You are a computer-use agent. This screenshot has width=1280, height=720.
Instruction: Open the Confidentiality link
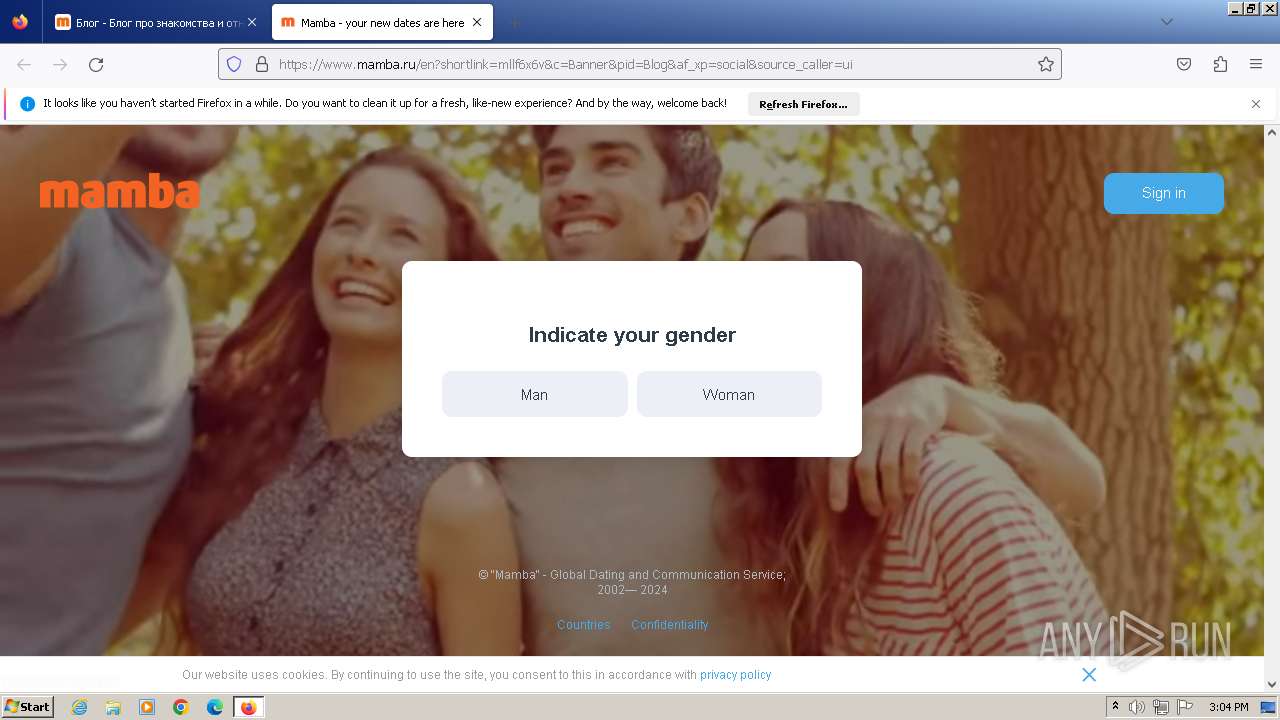tap(670, 624)
